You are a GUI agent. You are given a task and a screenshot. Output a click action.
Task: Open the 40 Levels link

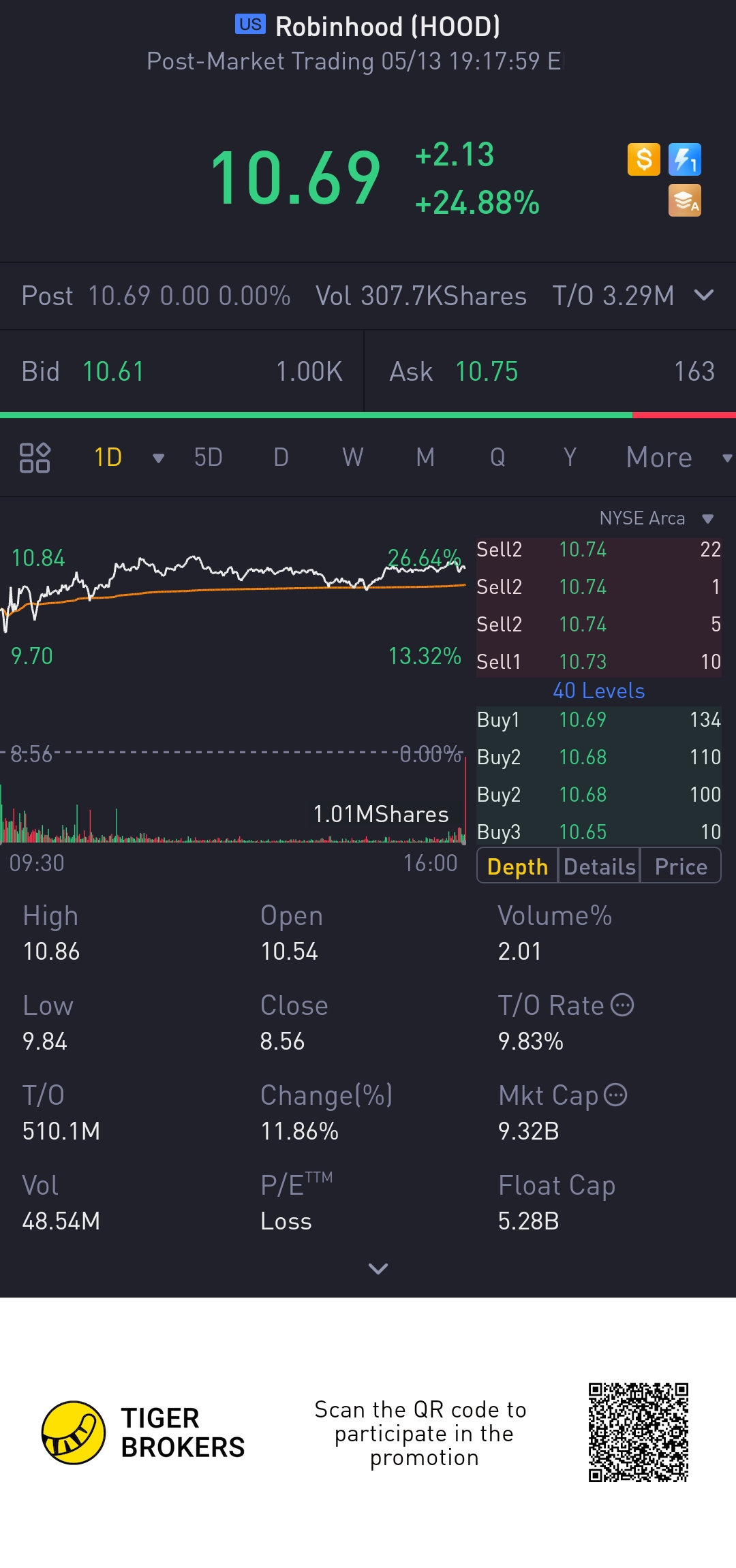pos(598,691)
